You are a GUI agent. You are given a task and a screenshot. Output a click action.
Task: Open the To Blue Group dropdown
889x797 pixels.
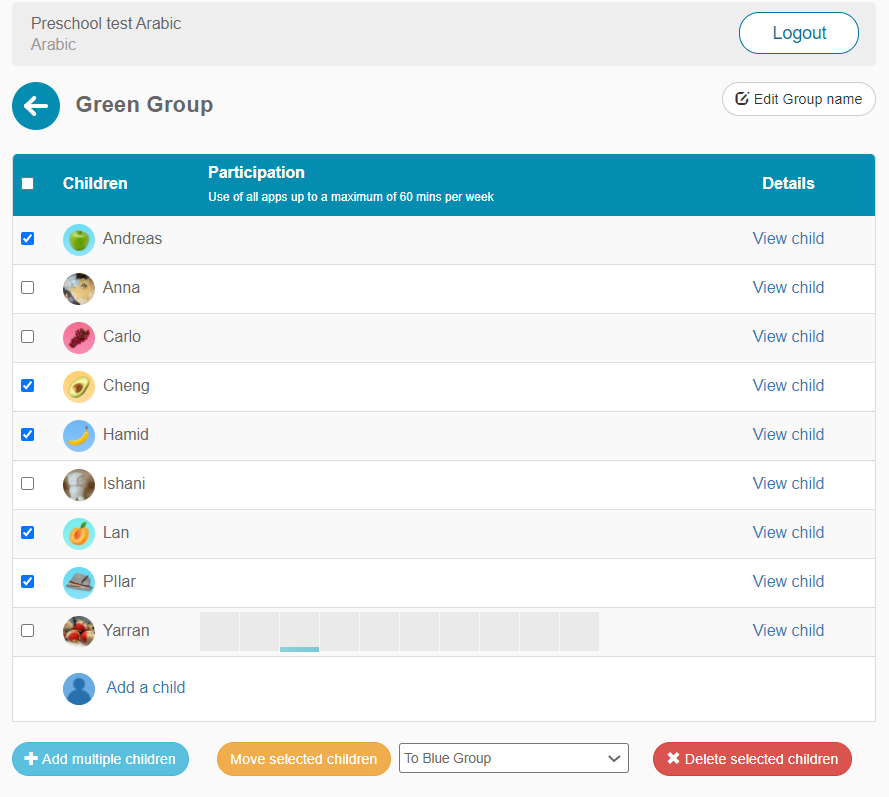point(513,759)
